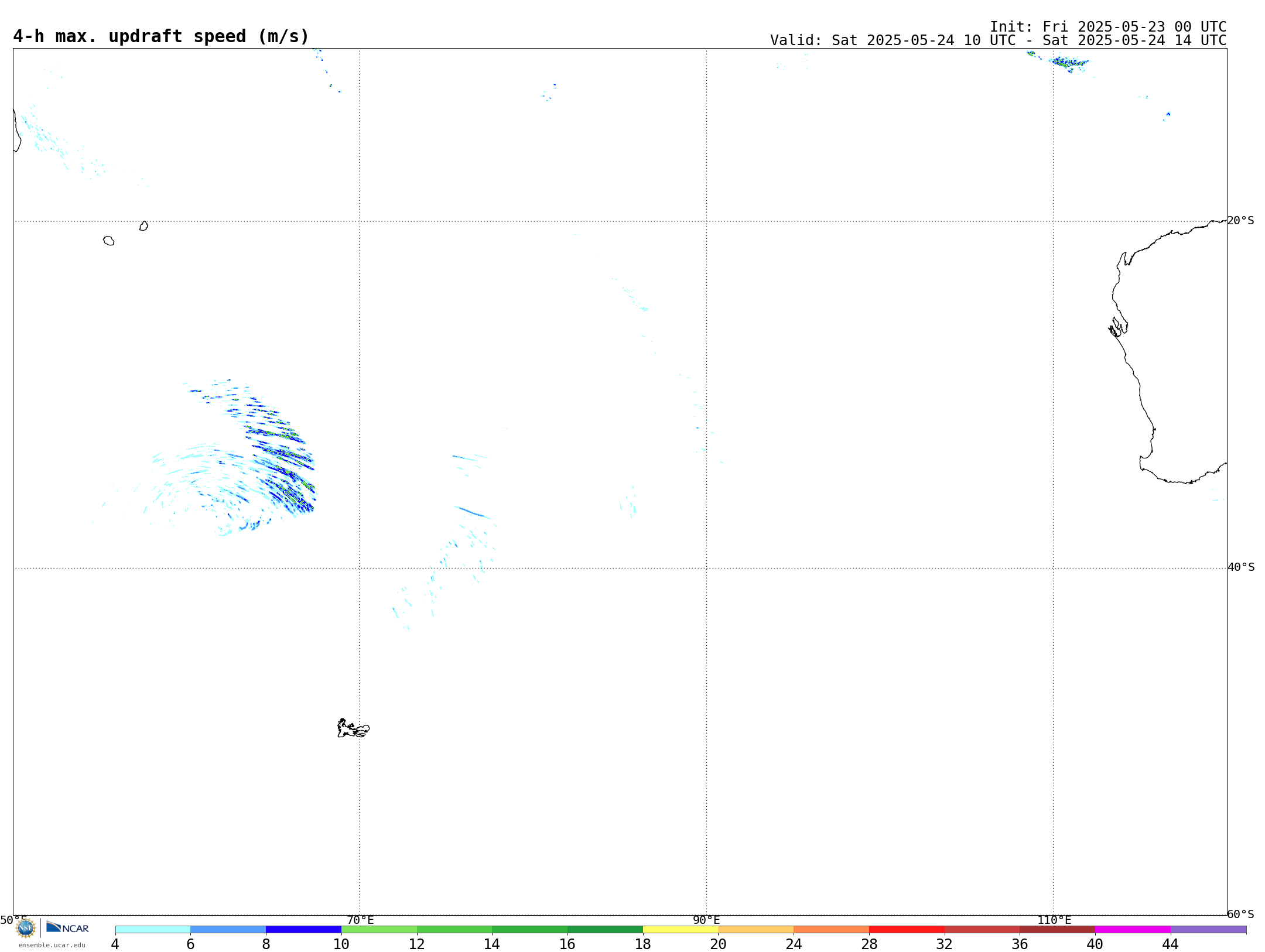Click the 40°S latitude label
Viewport: 1265px width, 952px height.
point(1241,567)
